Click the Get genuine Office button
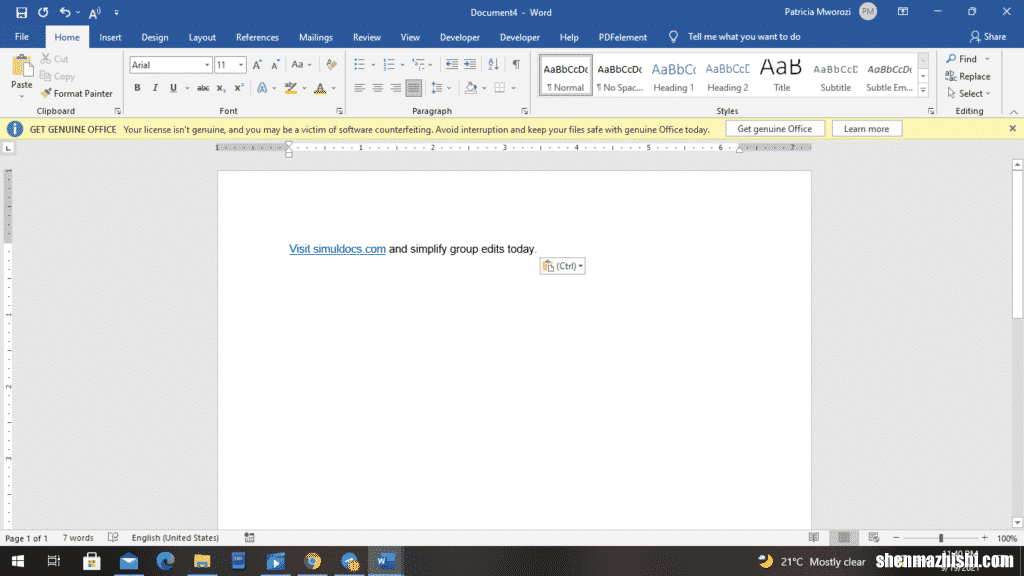This screenshot has width=1024, height=576. click(x=775, y=129)
